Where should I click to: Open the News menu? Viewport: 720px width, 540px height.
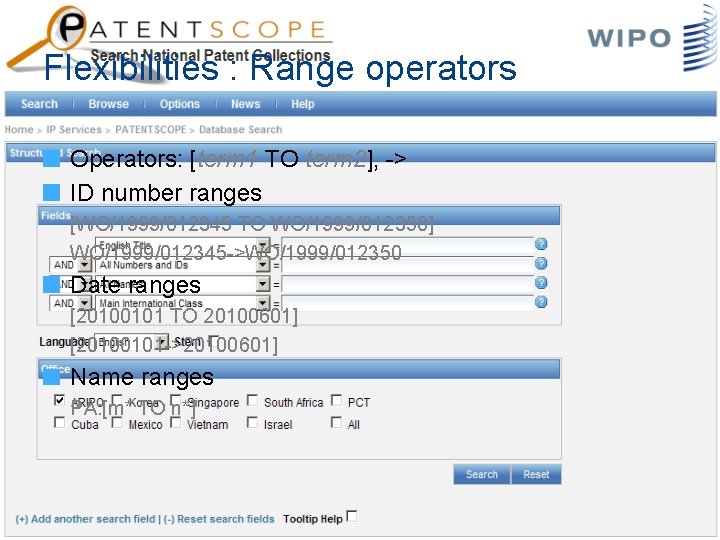coord(246,104)
